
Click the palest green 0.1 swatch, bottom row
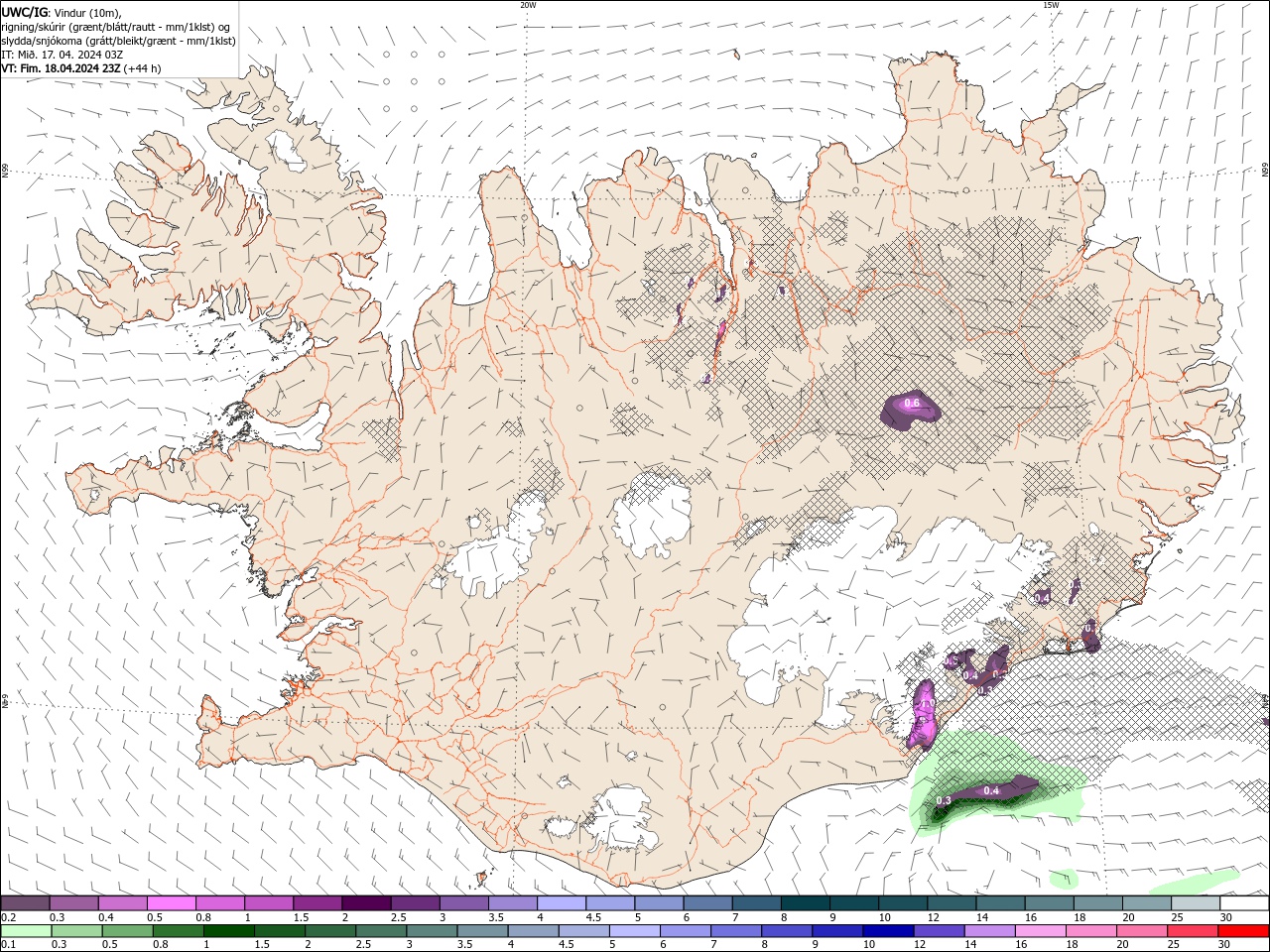tap(26, 931)
